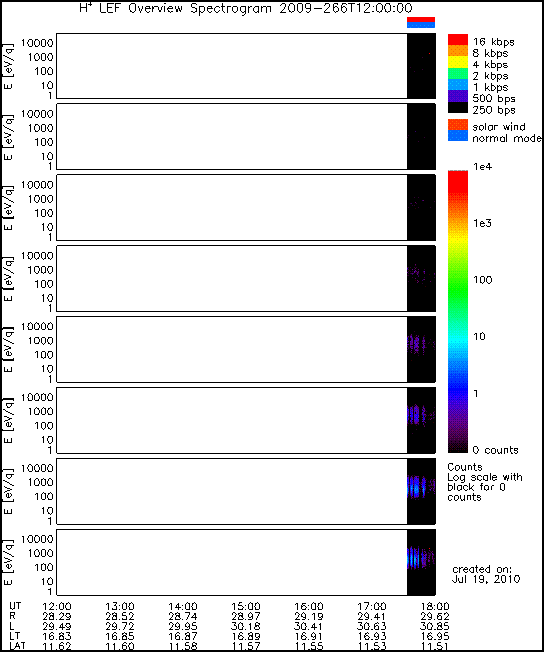Click the 'created on:' label
This screenshot has height=652, width=544.
tap(482, 569)
